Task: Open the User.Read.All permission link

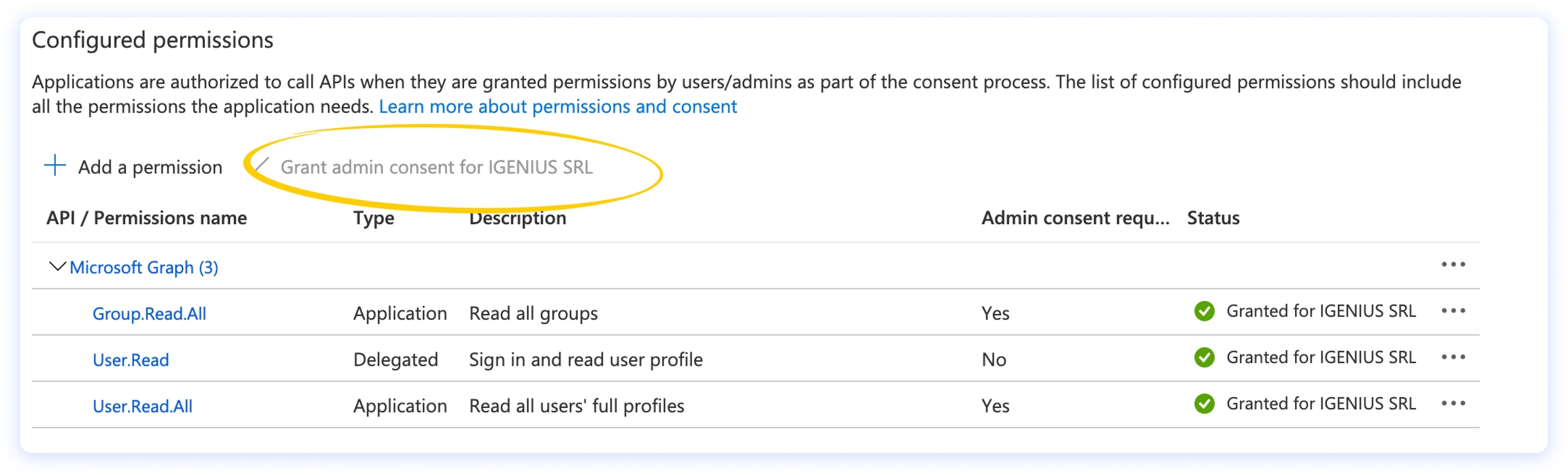Action: click(142, 406)
